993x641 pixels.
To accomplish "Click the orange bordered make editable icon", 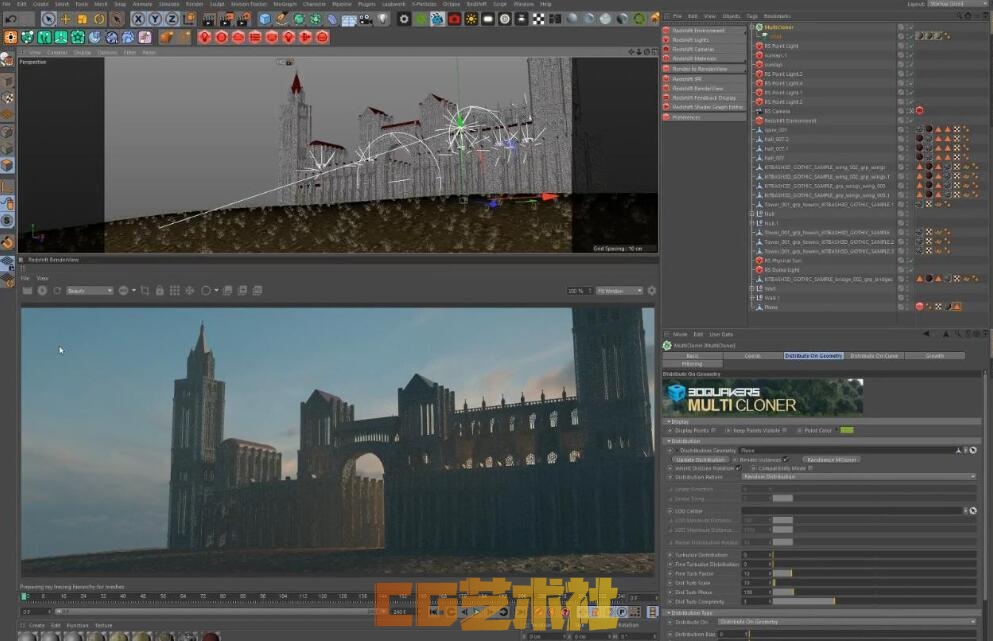I will tap(11, 37).
